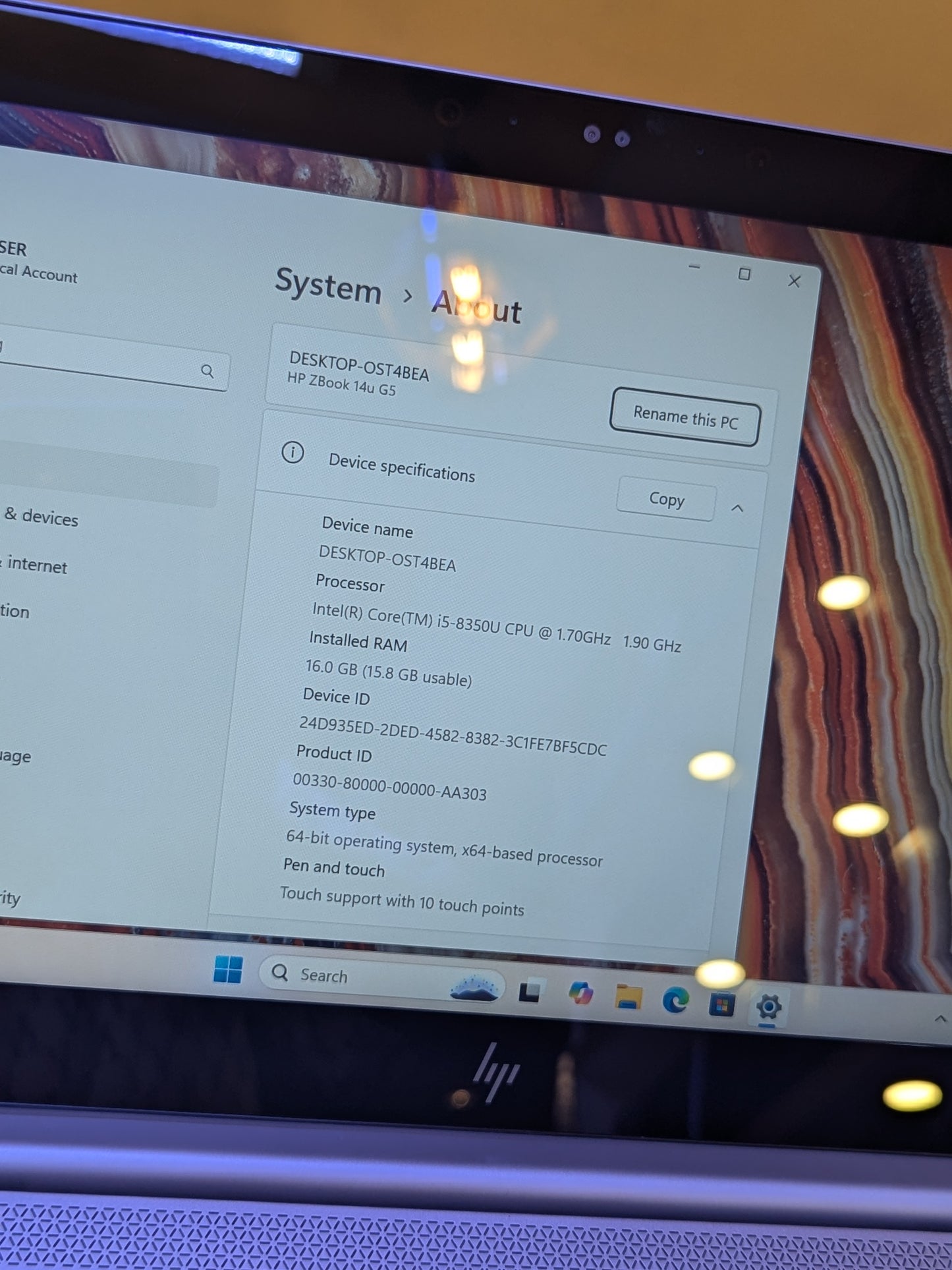Click the DESKTOP-OST4BEA header name

point(359,366)
